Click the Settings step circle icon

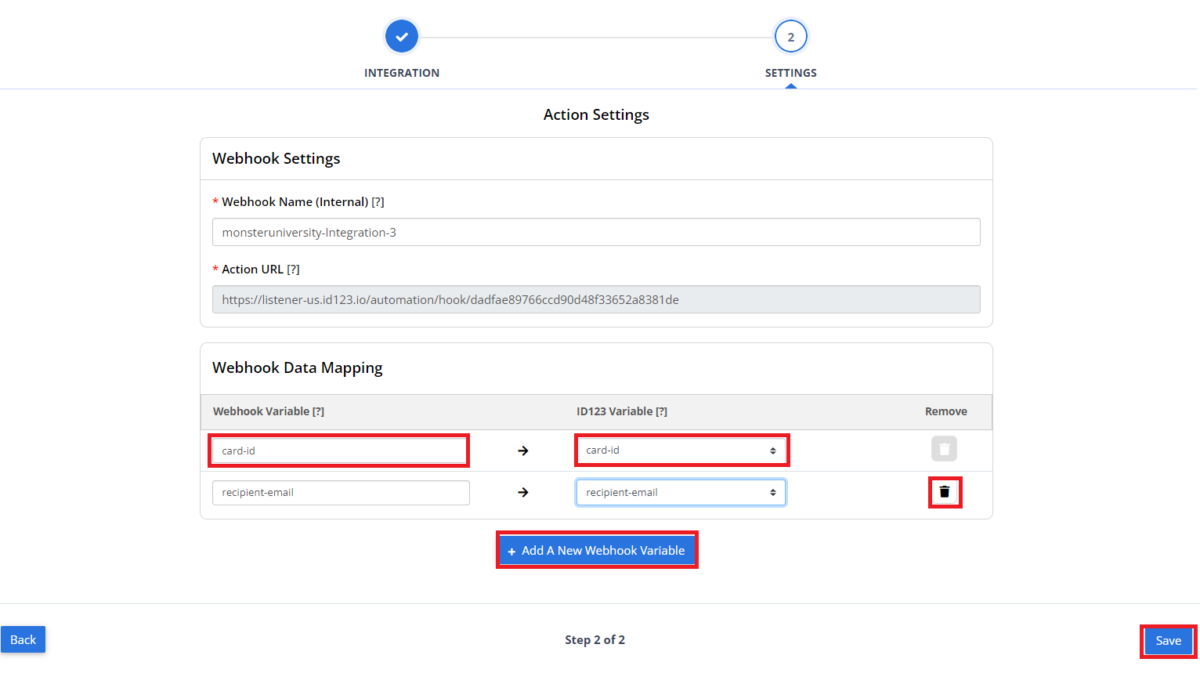790,36
